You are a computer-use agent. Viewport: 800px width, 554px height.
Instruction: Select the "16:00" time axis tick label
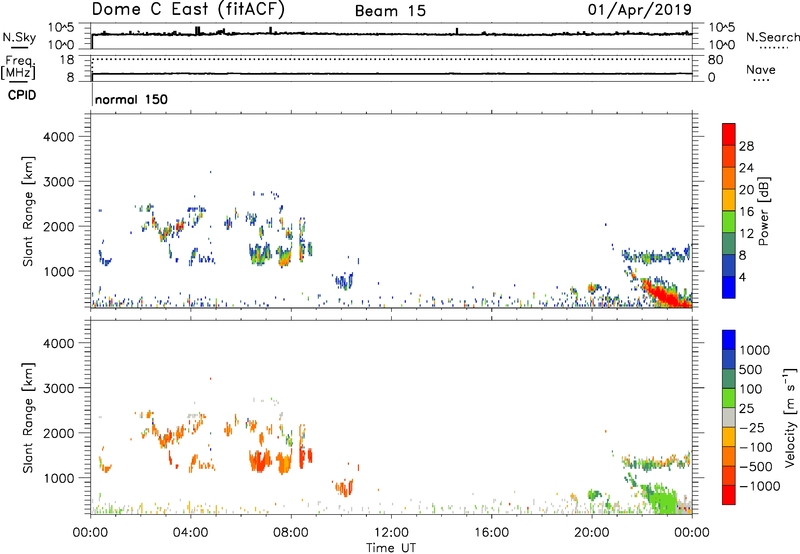pyautogui.click(x=491, y=533)
